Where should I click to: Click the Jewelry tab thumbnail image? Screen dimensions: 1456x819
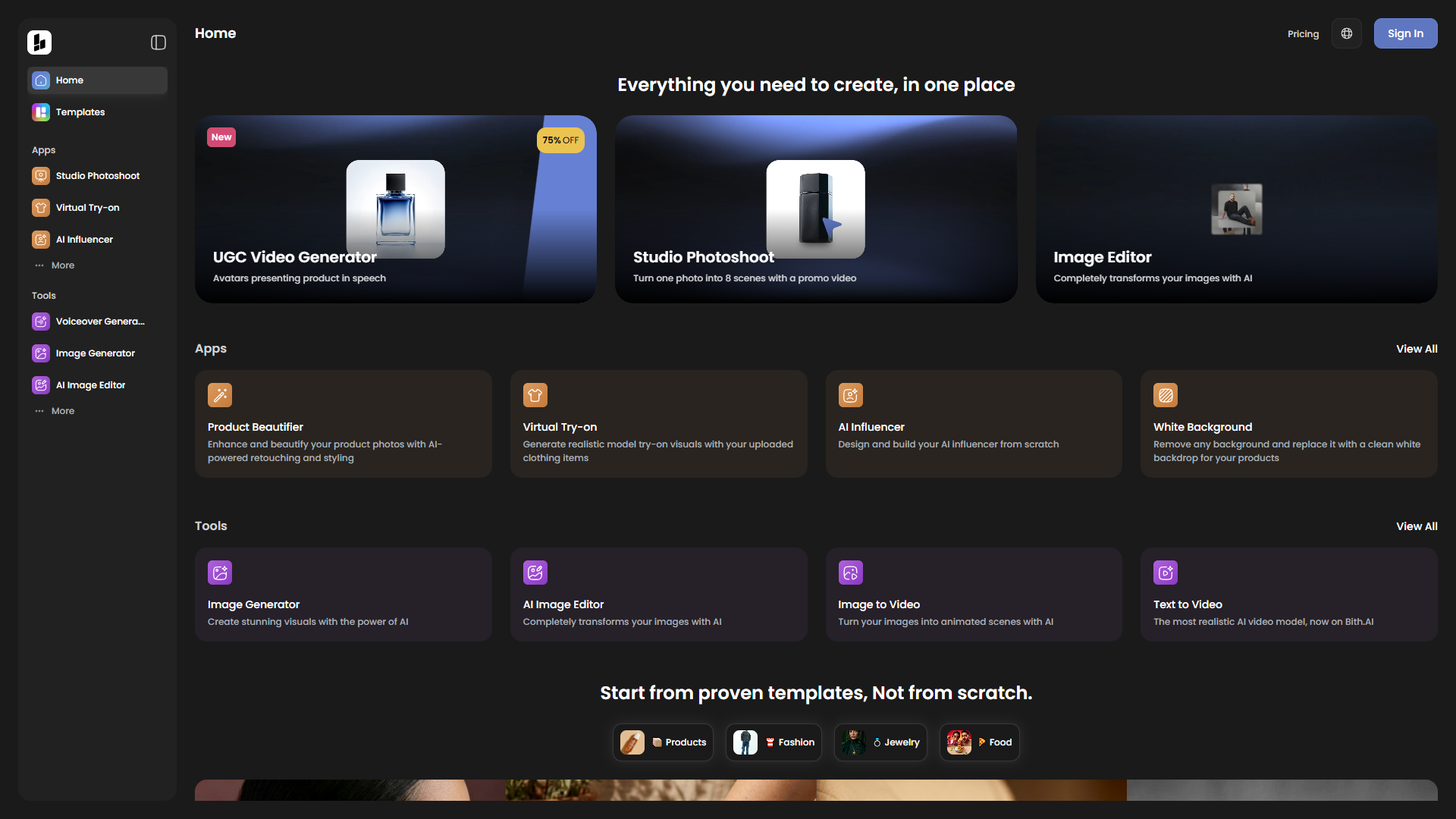854,742
